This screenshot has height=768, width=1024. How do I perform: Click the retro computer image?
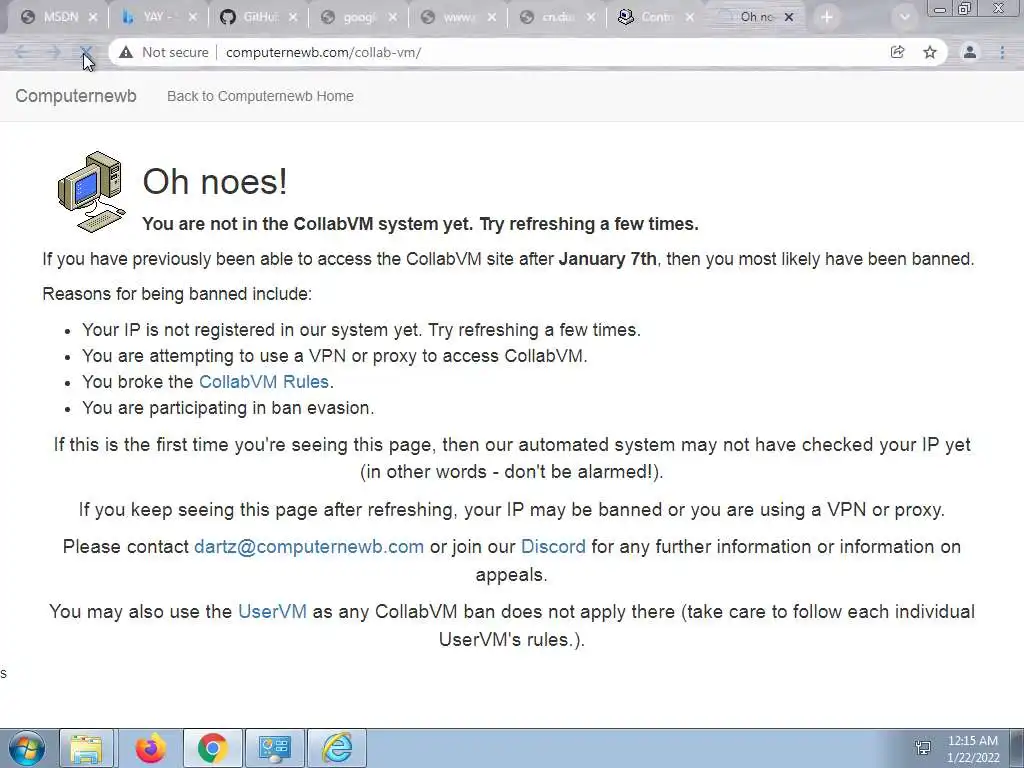(x=91, y=191)
